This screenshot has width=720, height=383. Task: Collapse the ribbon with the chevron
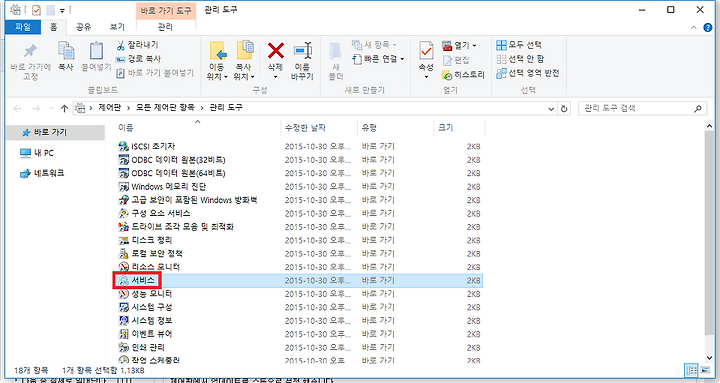click(694, 28)
